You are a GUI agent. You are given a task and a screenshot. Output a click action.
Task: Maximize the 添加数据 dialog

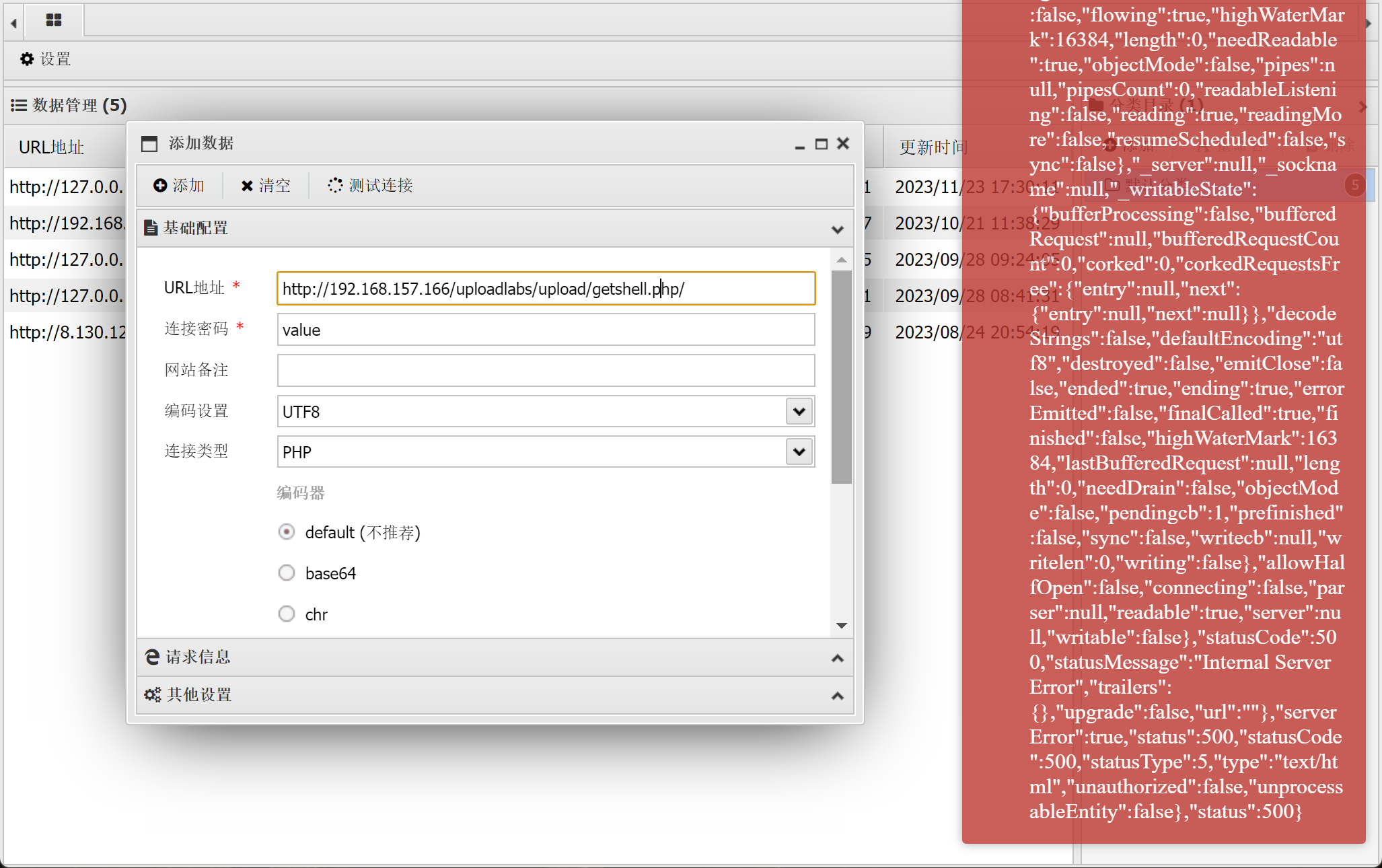click(x=821, y=144)
